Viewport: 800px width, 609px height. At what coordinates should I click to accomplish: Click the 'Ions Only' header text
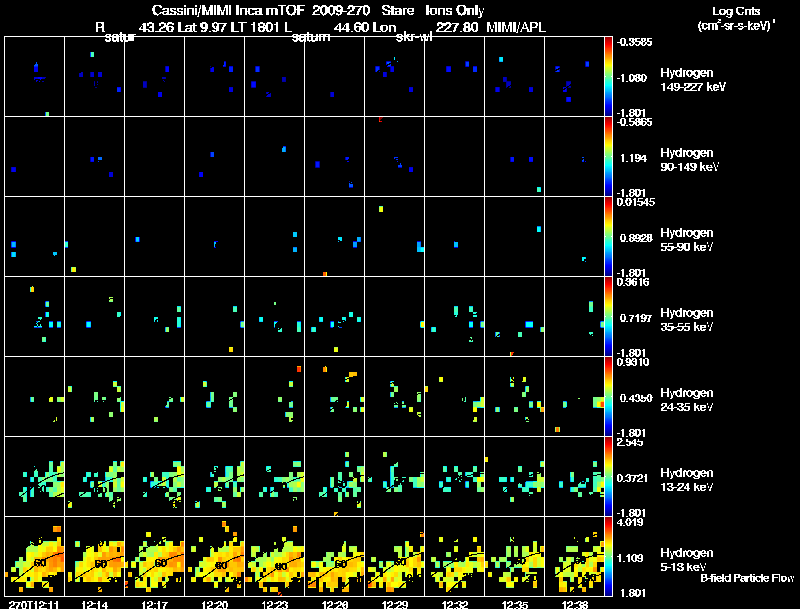[x=454, y=10]
